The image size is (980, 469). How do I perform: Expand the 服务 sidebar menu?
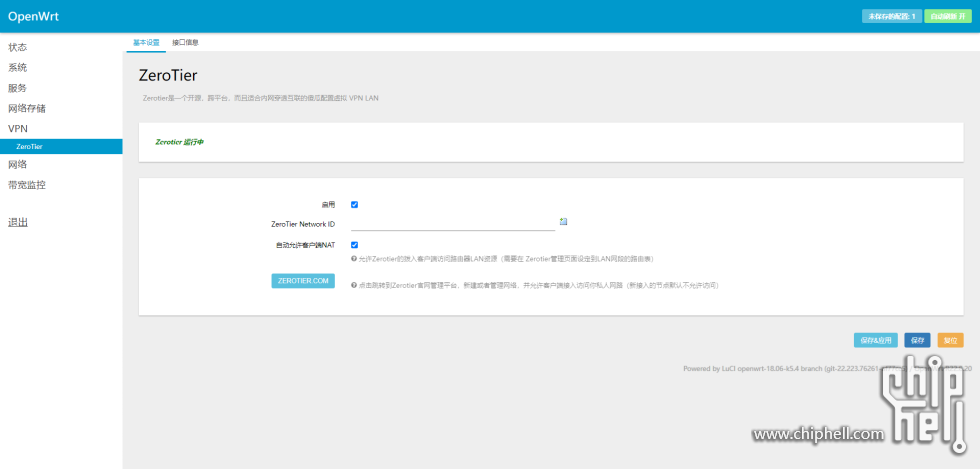pyautogui.click(x=18, y=88)
